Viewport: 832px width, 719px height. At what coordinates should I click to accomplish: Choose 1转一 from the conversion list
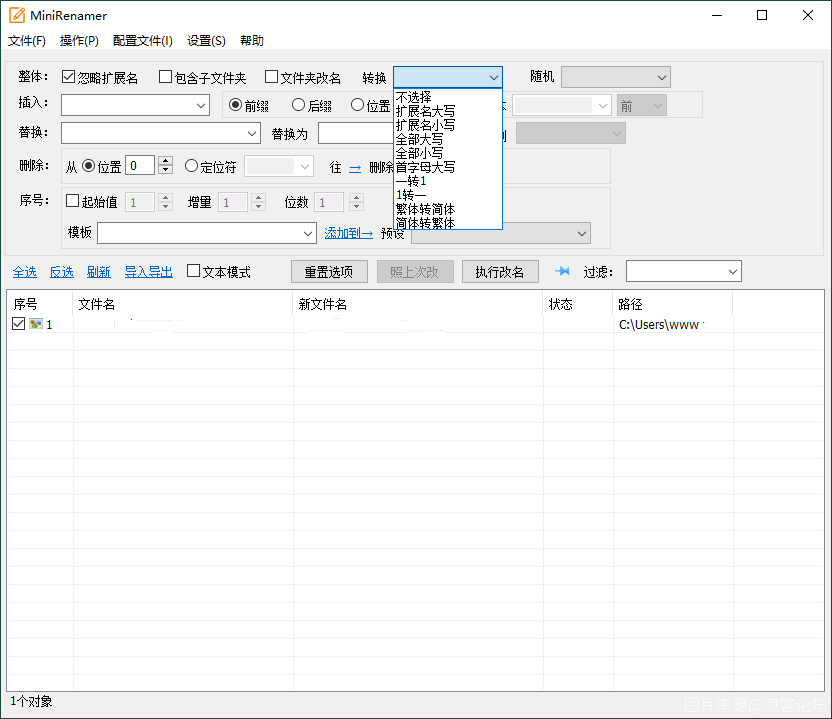pyautogui.click(x=448, y=195)
